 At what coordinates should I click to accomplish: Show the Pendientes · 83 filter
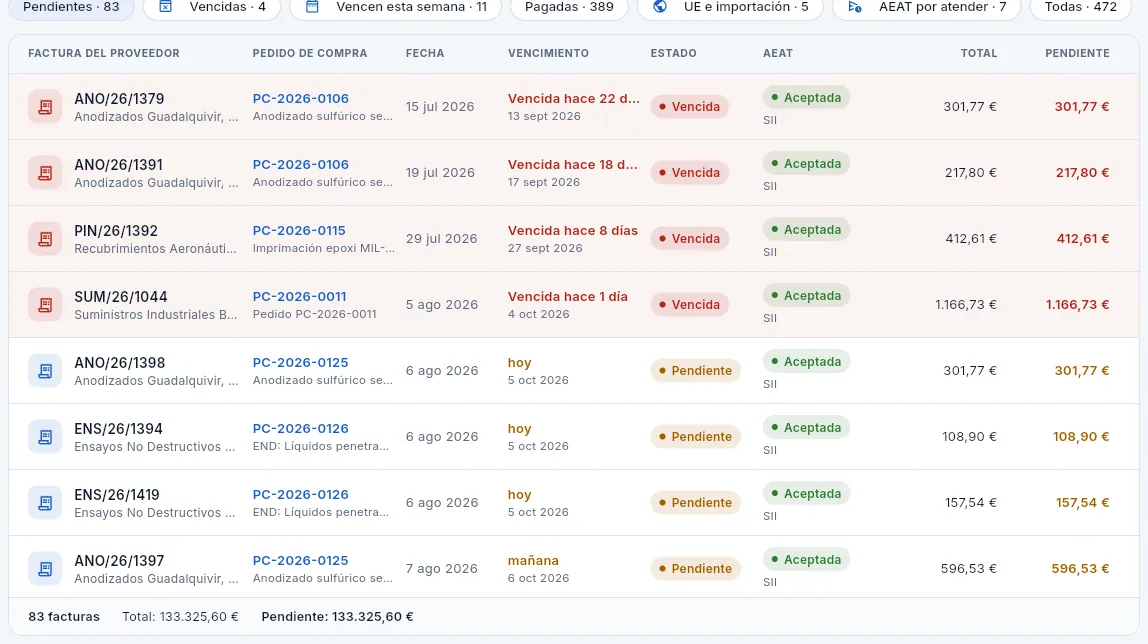coord(71,7)
